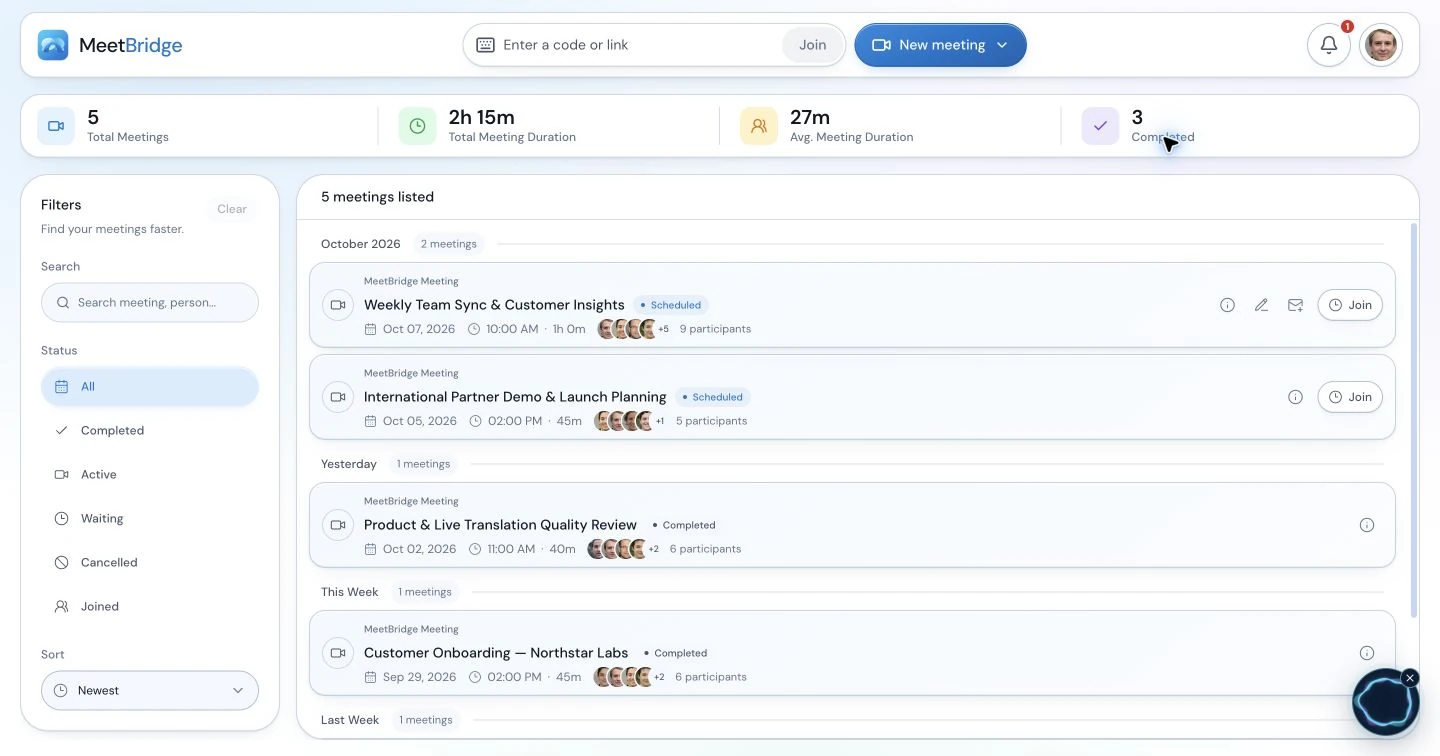The width and height of the screenshot is (1440, 756).
Task: Click the search magnifier icon
Action: [x=63, y=302]
